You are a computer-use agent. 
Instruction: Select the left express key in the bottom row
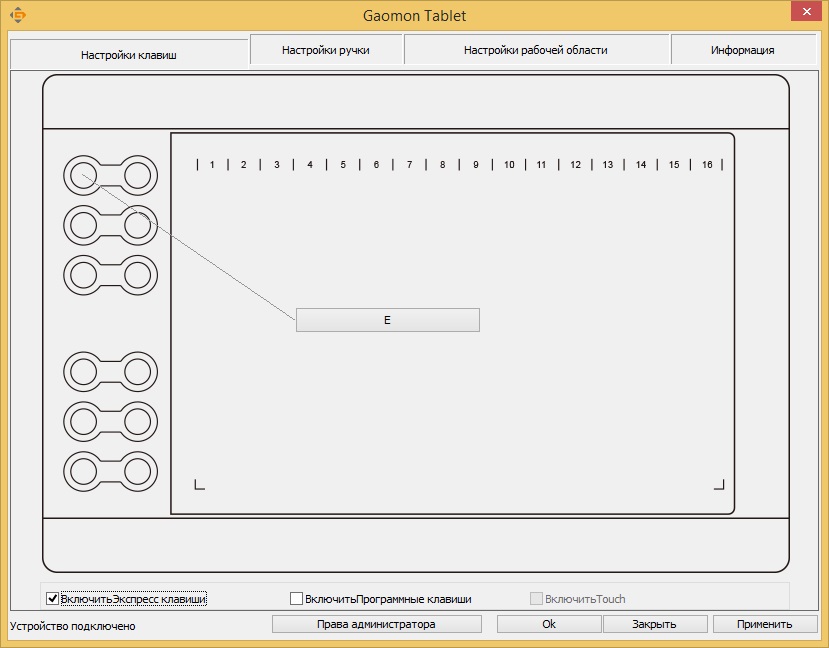click(84, 471)
